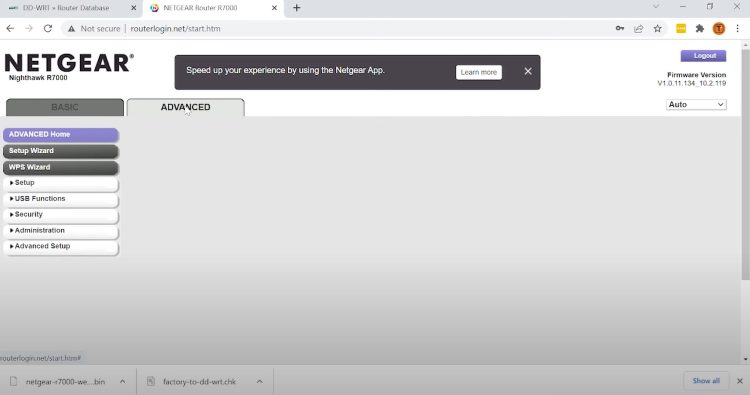The width and height of the screenshot is (750, 395).
Task: Open options for factory-to-dd-wrt.chk download
Action: pos(259,382)
